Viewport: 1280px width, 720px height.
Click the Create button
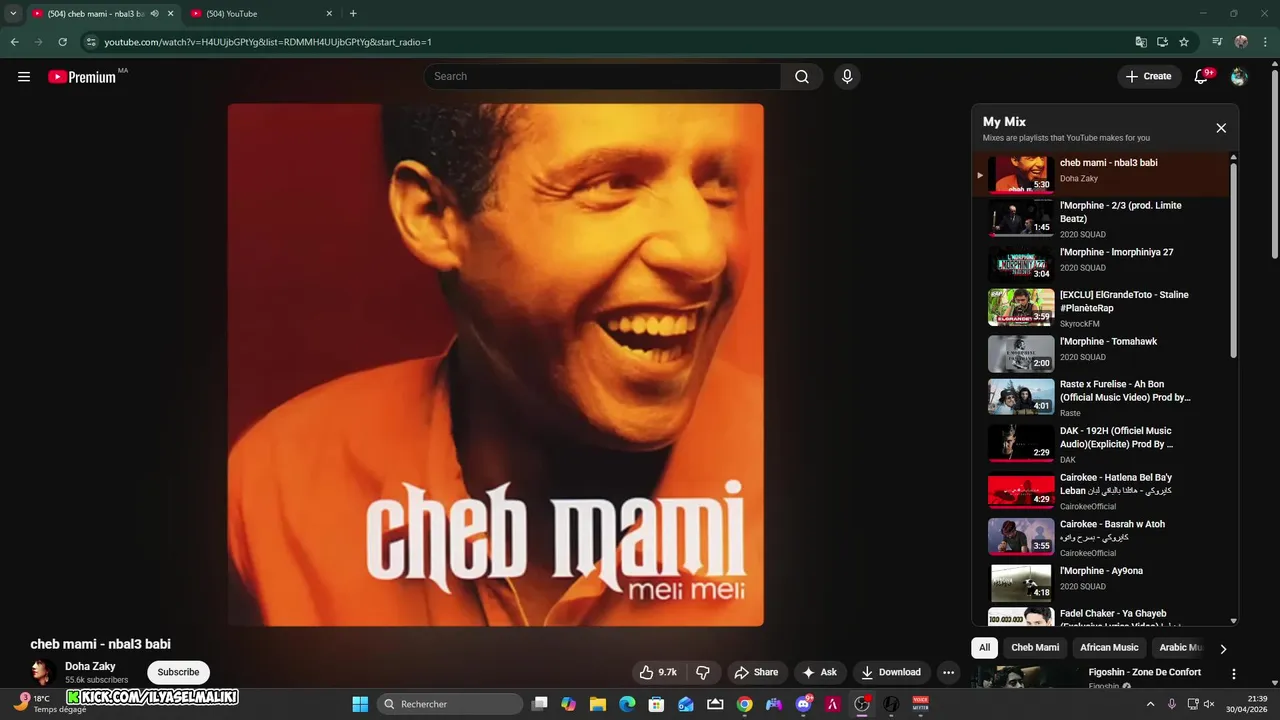1149,76
